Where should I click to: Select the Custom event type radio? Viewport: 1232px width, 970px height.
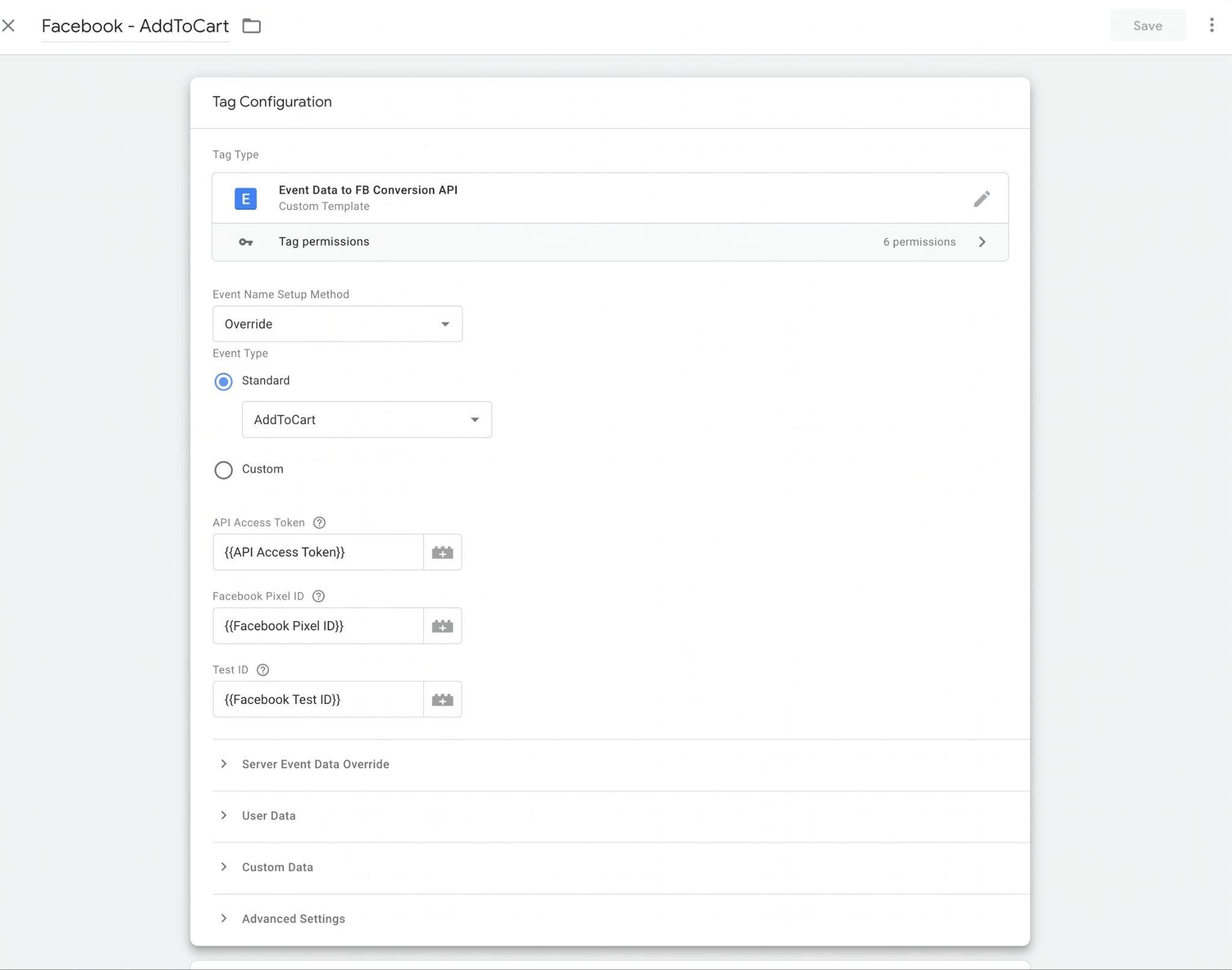[223, 470]
